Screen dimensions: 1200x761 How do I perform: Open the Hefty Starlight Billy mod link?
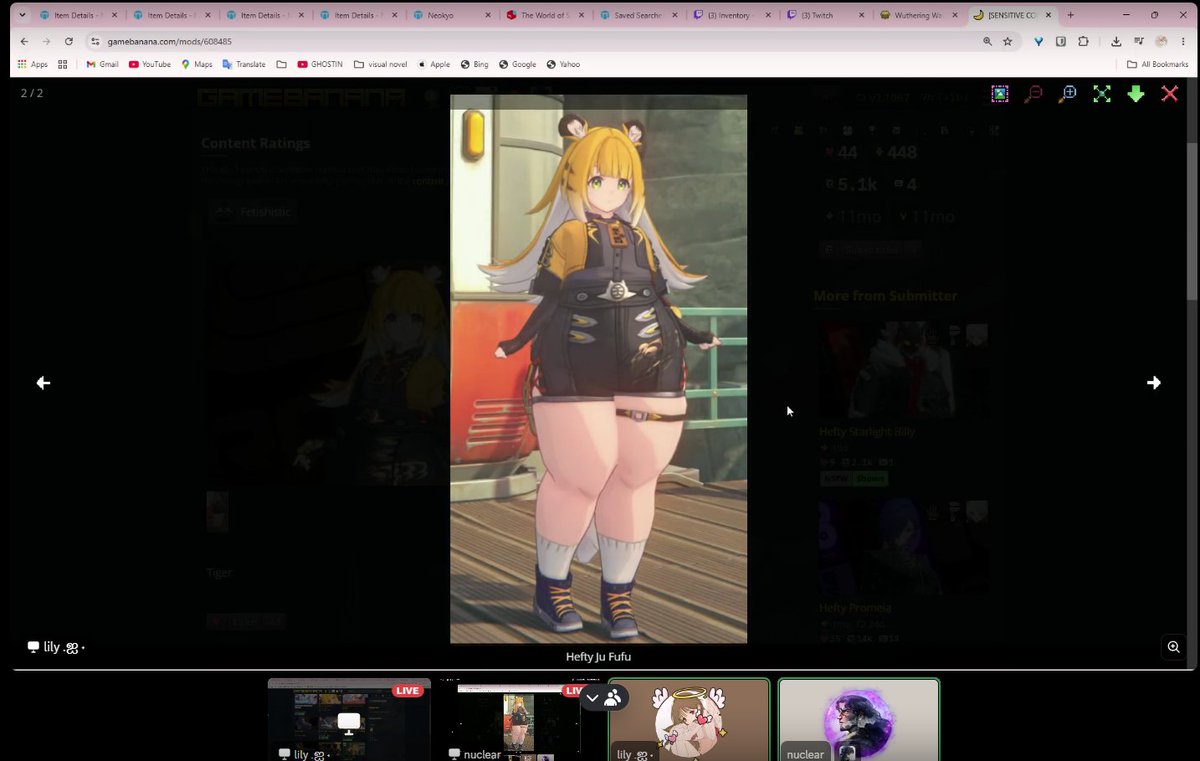click(x=867, y=431)
